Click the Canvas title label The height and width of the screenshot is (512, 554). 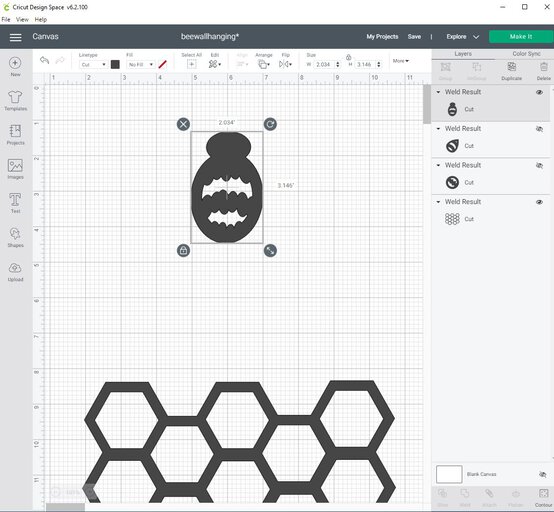[45, 36]
